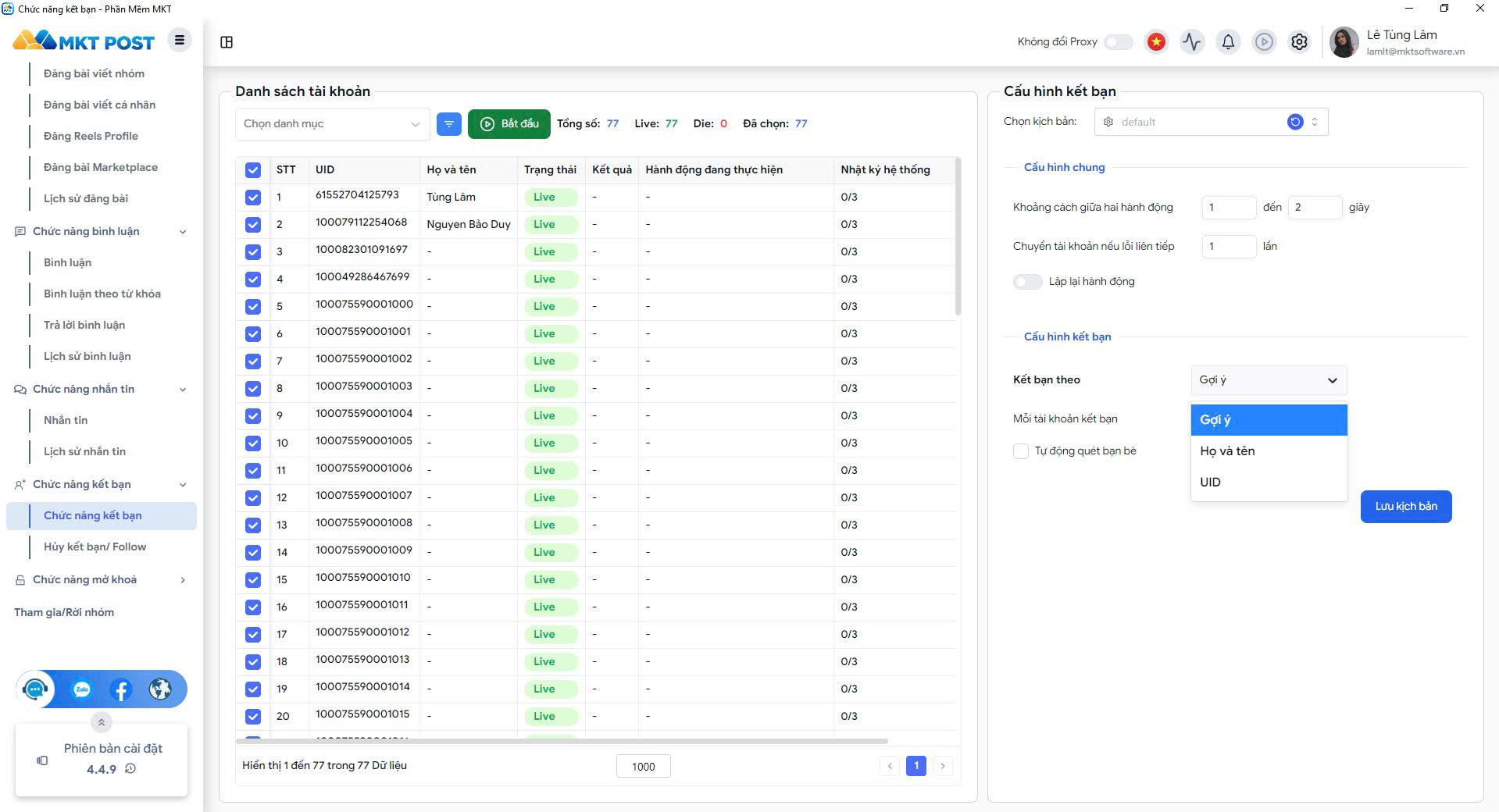Open the activity pulse icon
The width and height of the screenshot is (1499, 812).
tap(1192, 41)
